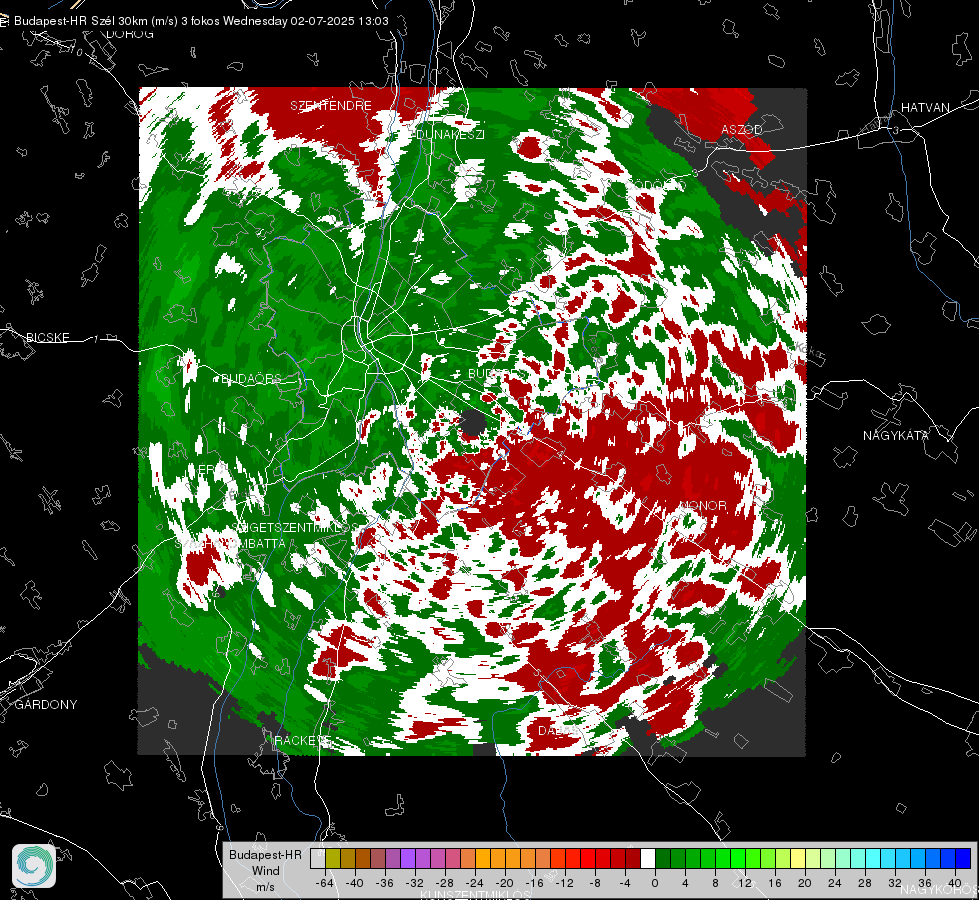Click the GARDONY town label
979x900 pixels.
click(x=46, y=705)
